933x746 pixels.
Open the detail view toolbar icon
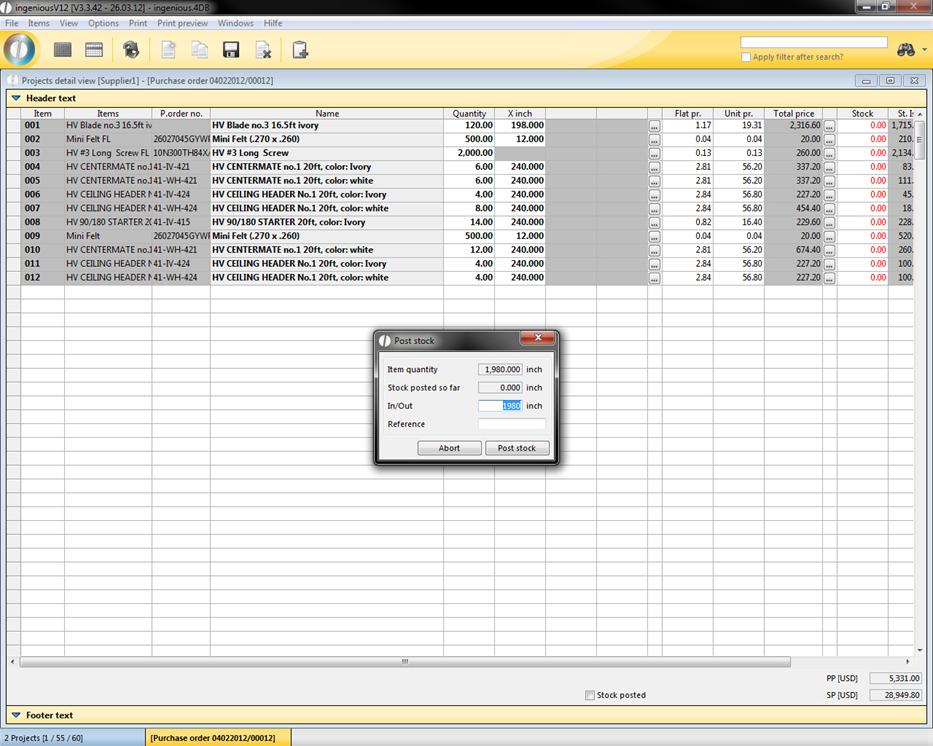click(94, 50)
